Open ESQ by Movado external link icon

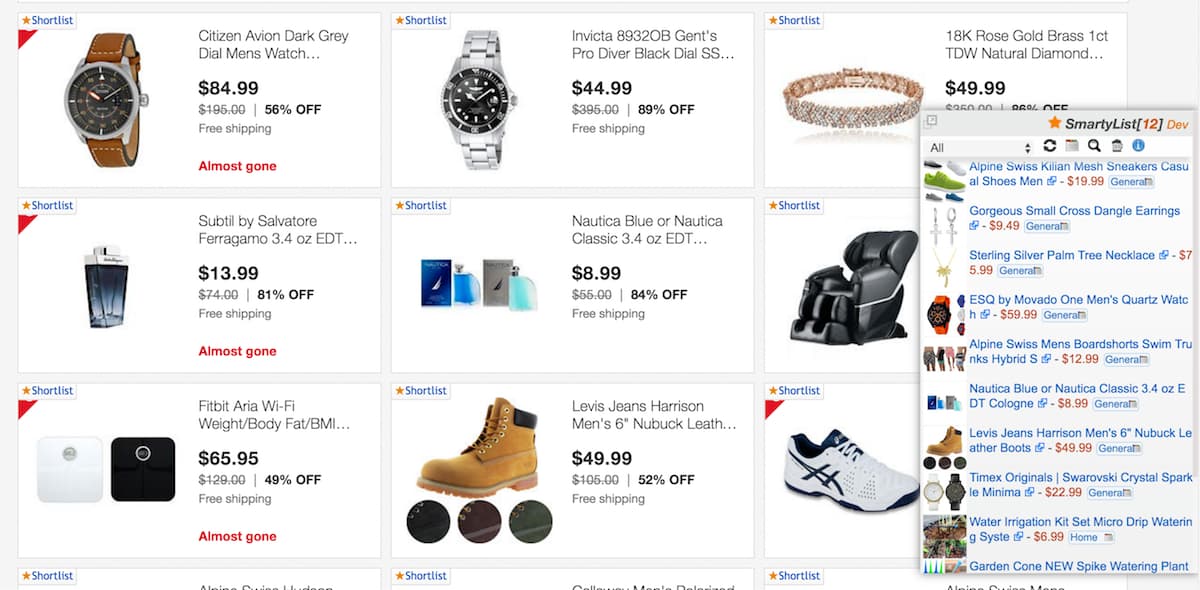pyautogui.click(x=985, y=314)
